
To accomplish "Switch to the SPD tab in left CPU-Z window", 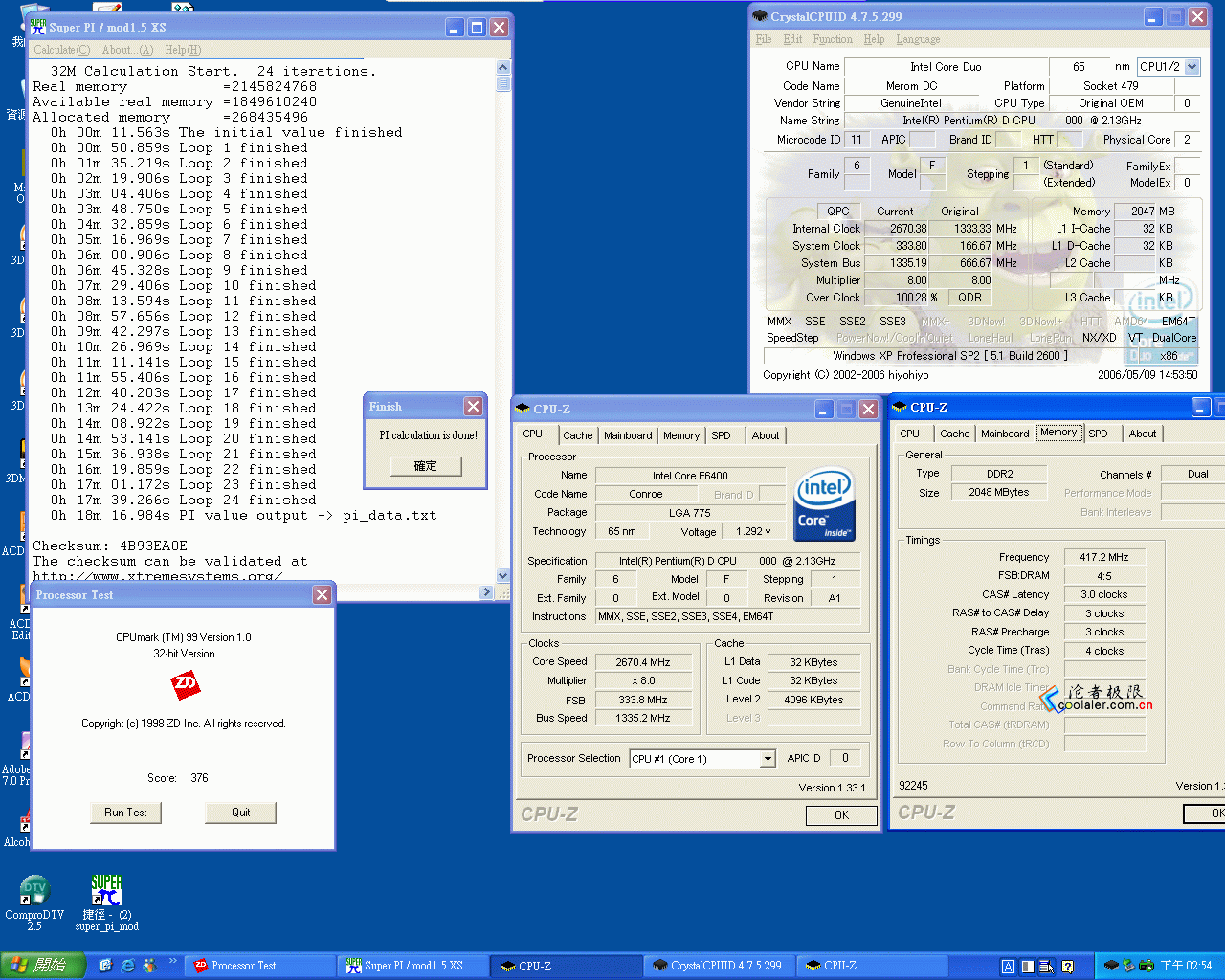I will [721, 435].
